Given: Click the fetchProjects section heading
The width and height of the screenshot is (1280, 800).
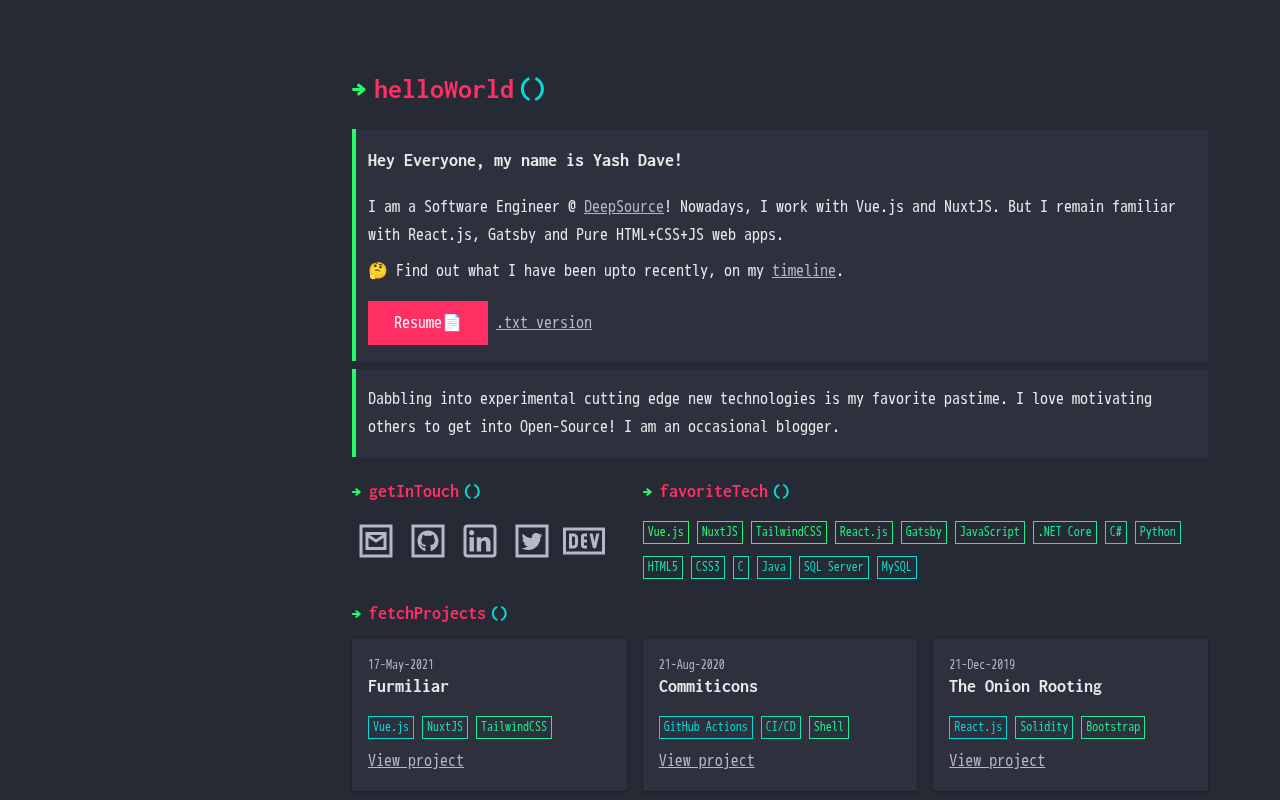Looking at the screenshot, I should [427, 614].
